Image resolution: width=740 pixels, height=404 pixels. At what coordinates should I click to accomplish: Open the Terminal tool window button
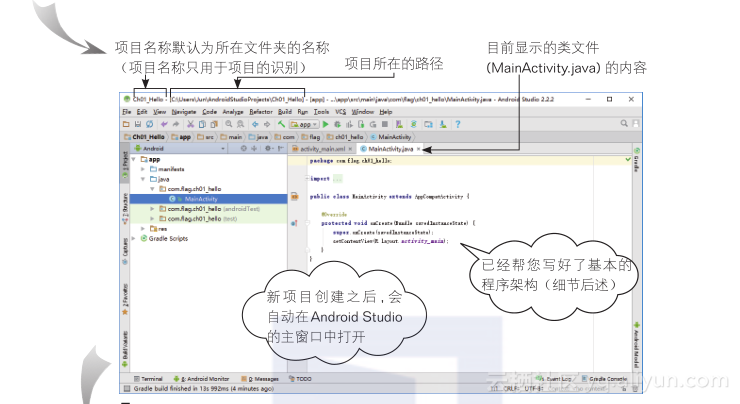tap(148, 379)
